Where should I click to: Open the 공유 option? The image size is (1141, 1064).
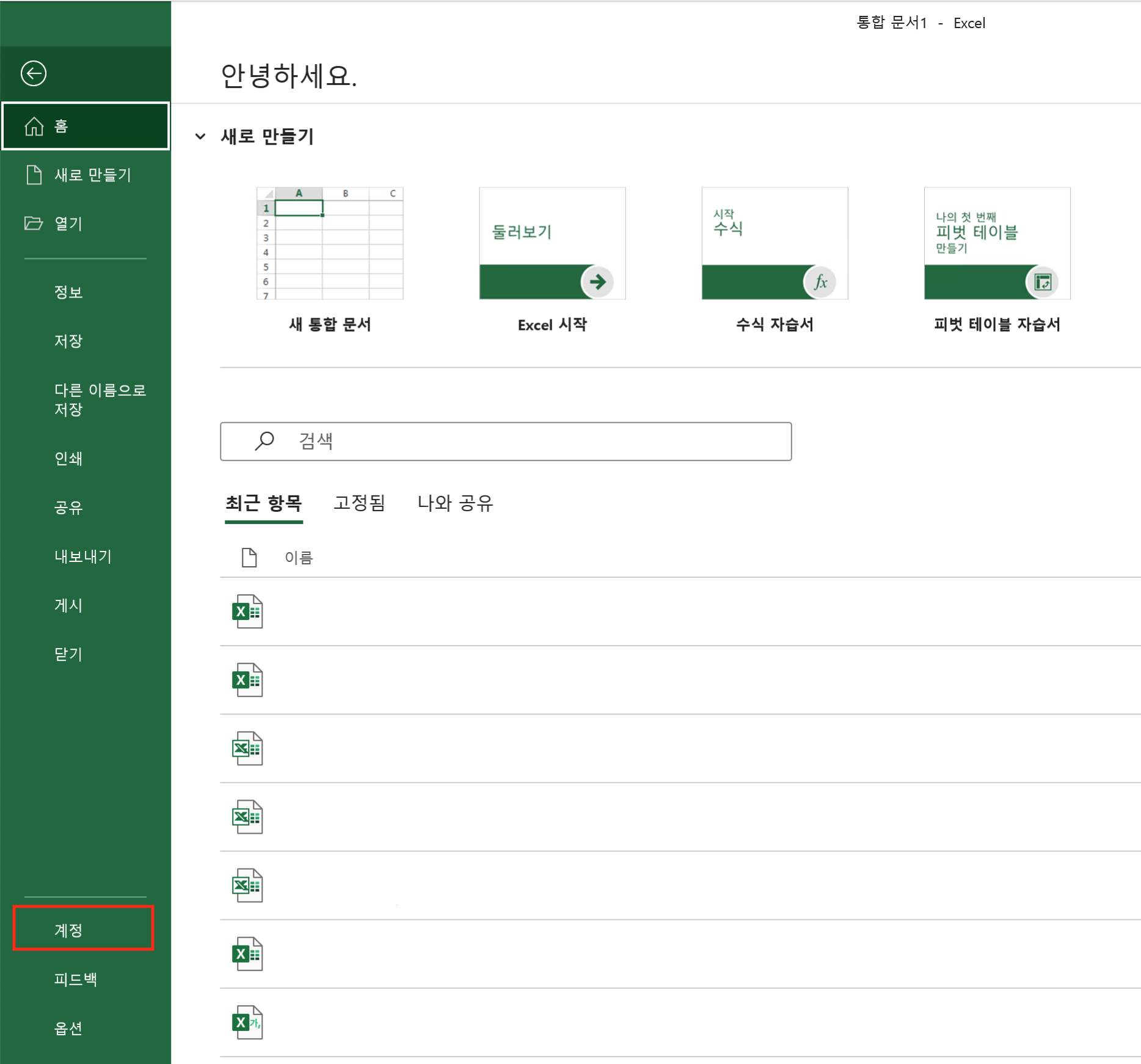click(68, 507)
